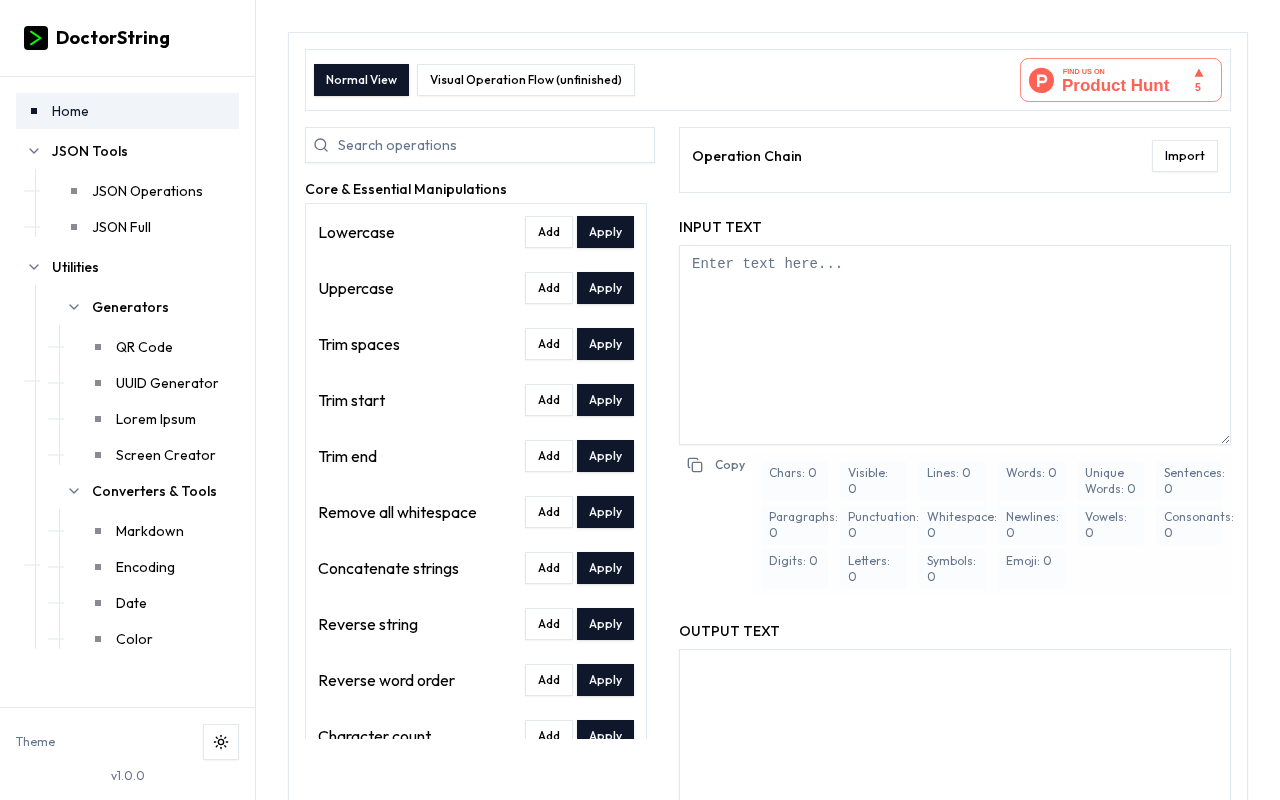
Task: Click the Home bullet icon in the sidebar
Action: [x=34, y=111]
